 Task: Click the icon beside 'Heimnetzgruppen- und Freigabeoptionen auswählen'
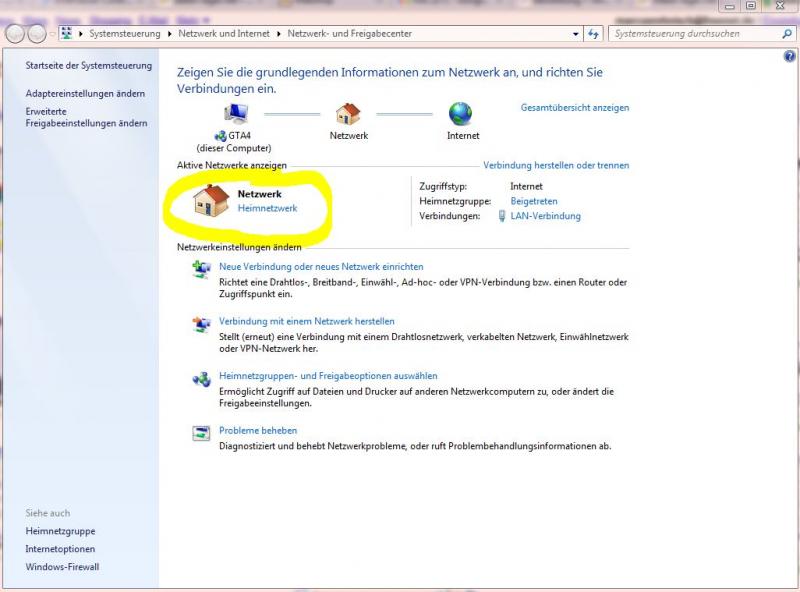pos(201,378)
